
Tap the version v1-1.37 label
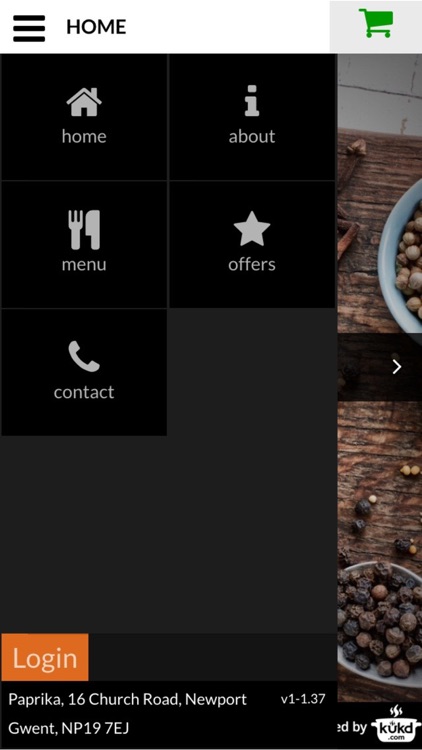(303, 699)
